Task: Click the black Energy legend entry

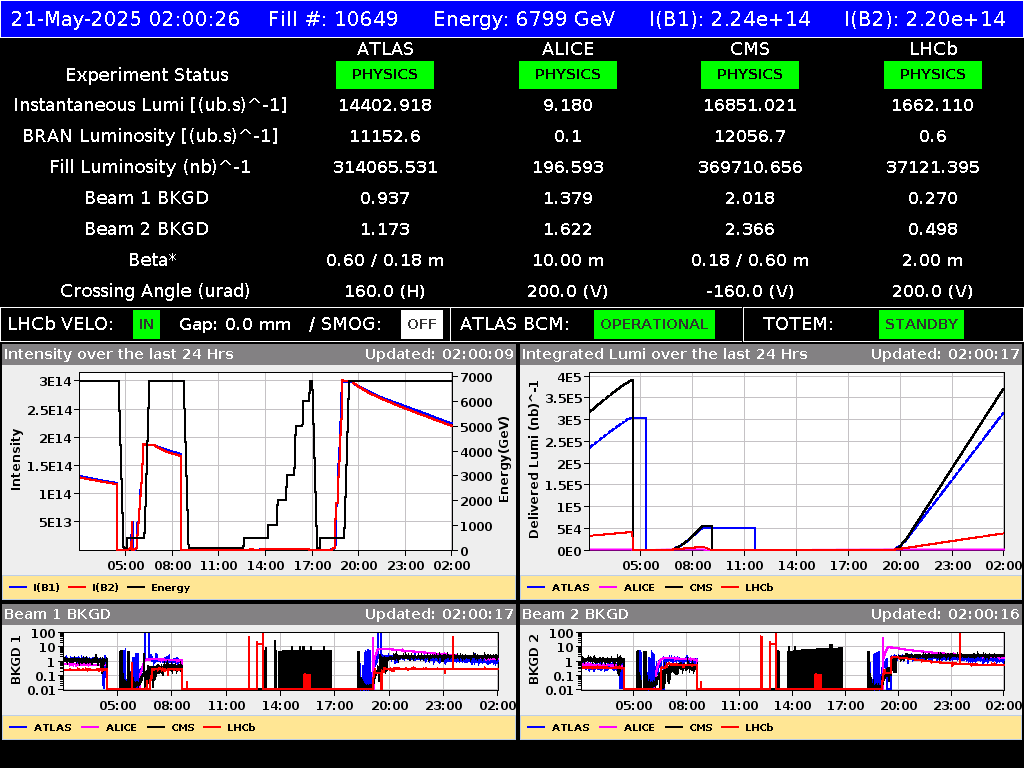Action: (159, 588)
